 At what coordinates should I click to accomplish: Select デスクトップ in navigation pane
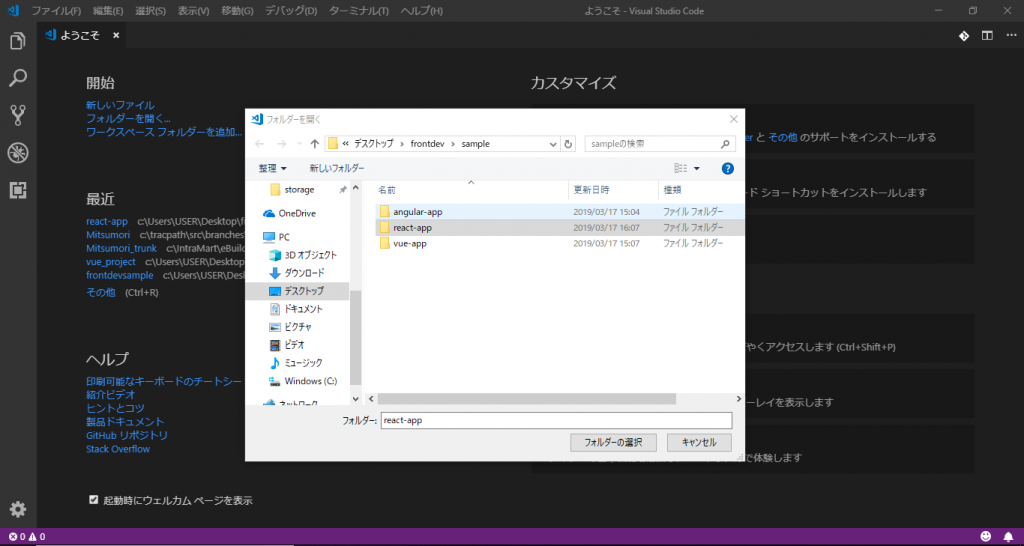297,290
